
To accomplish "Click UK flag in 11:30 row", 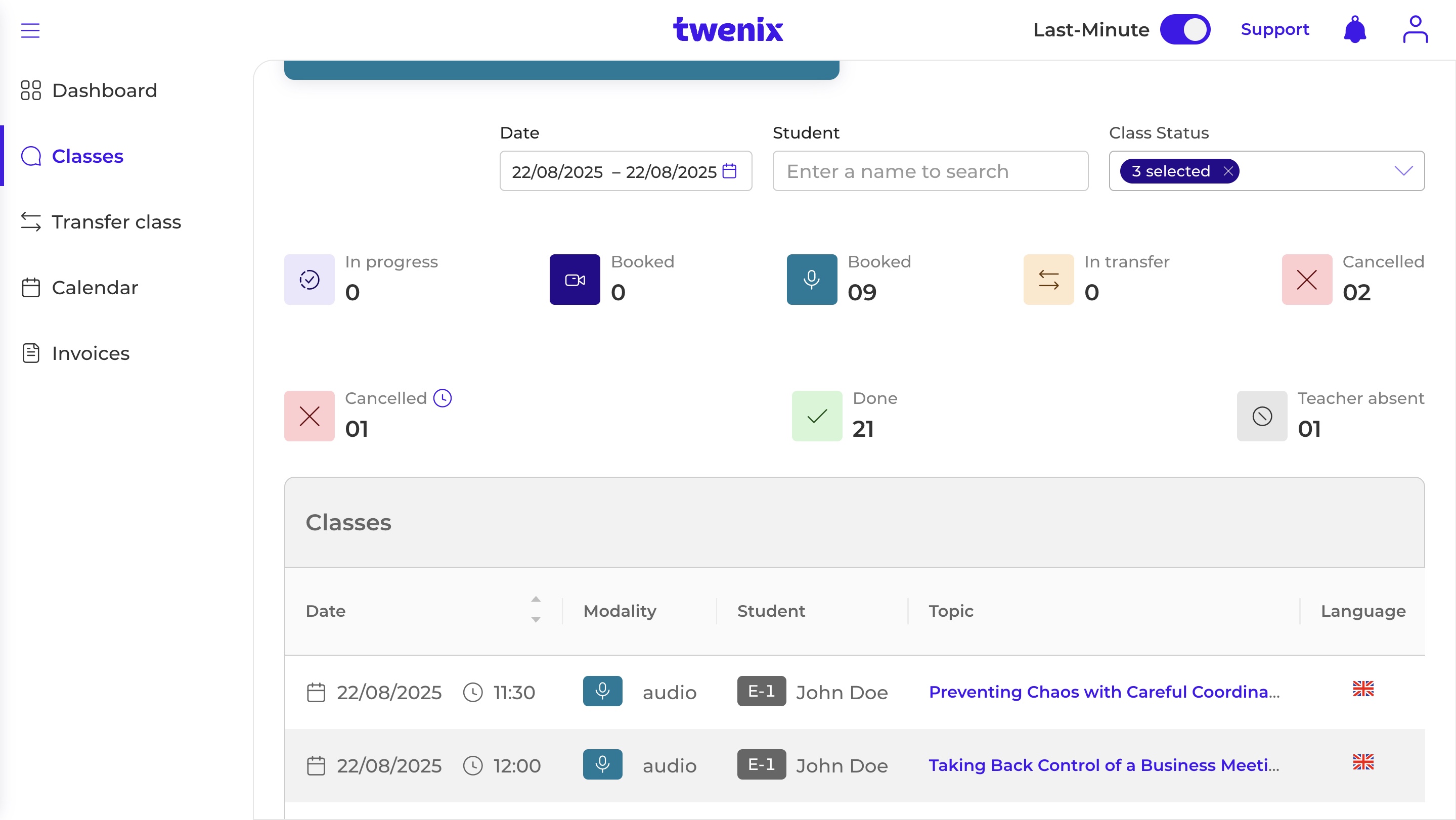I will tap(1363, 689).
